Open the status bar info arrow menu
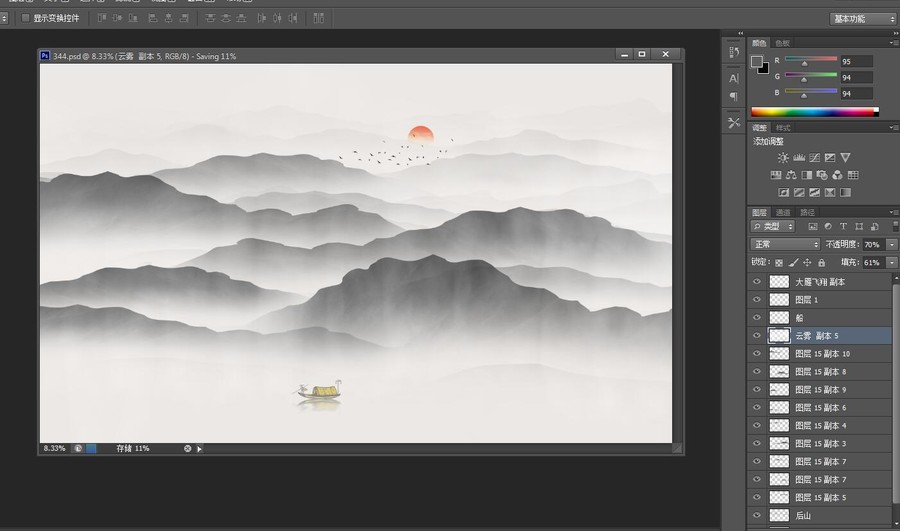Screen dimensions: 900x531 pos(199,449)
